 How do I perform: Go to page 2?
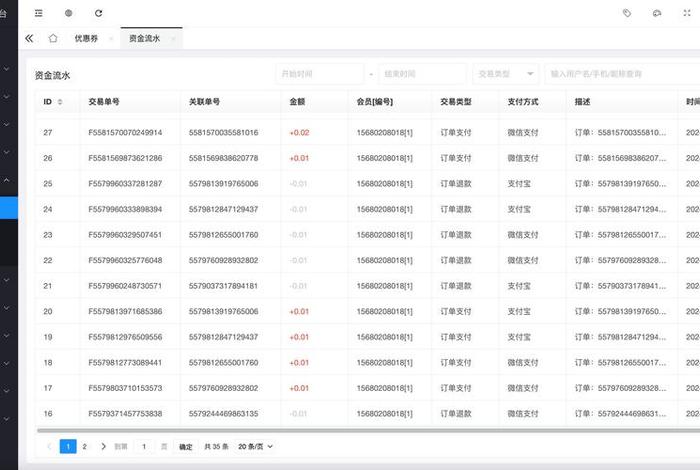coord(84,446)
